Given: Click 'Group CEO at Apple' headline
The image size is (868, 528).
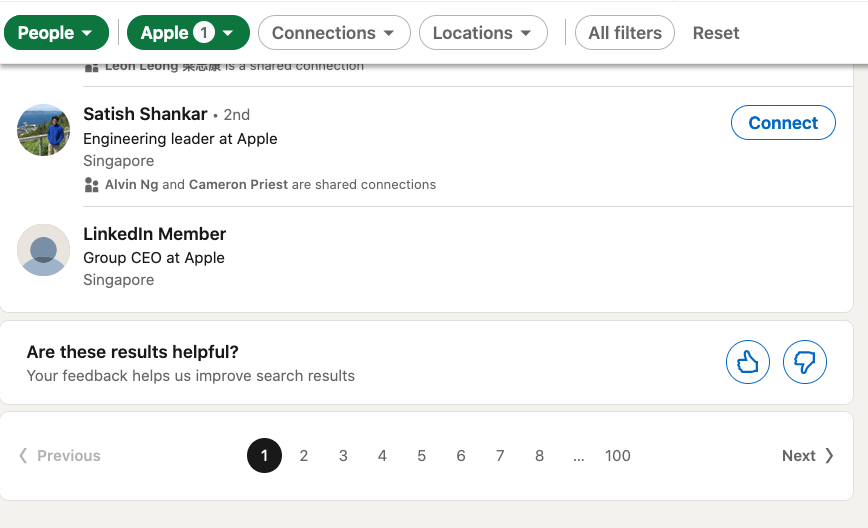Looking at the screenshot, I should (x=154, y=258).
